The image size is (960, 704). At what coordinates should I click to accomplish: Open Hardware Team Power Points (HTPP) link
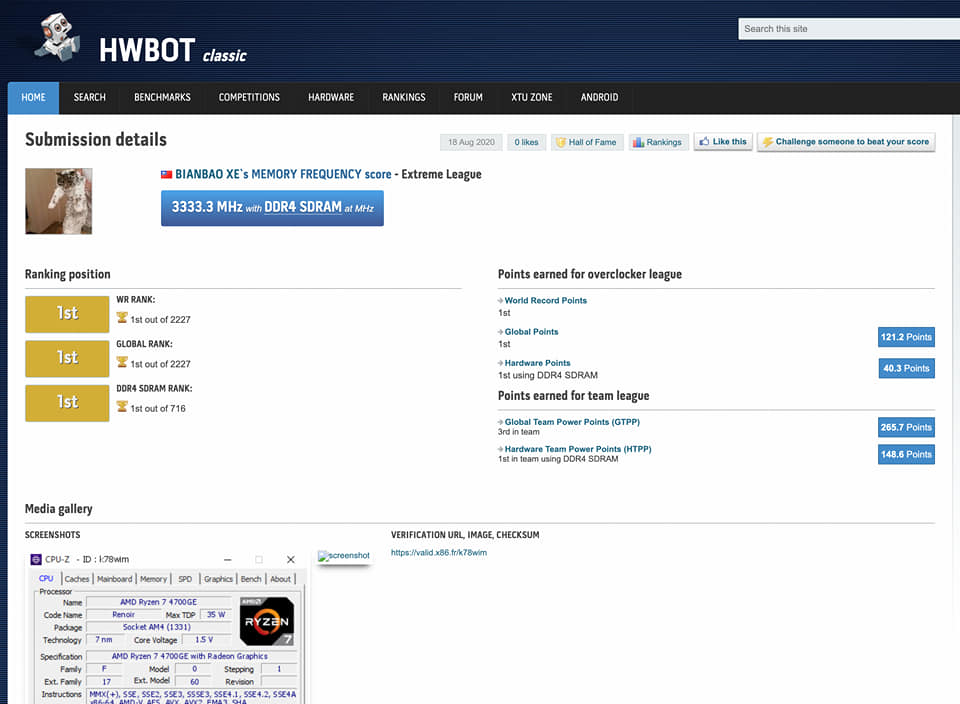coord(577,449)
